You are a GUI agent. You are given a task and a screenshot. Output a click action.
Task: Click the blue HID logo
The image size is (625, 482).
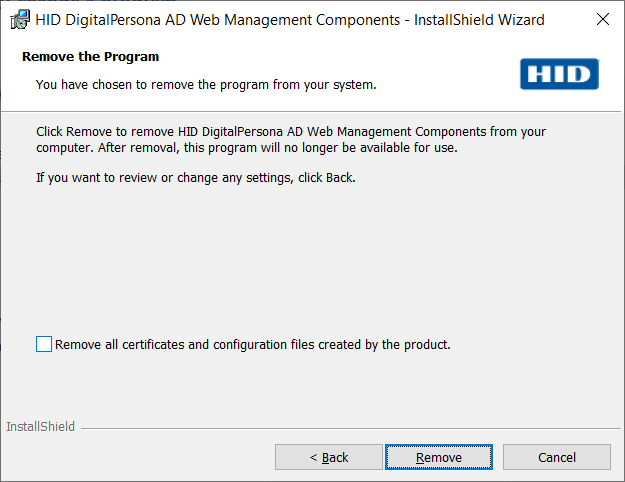[559, 74]
